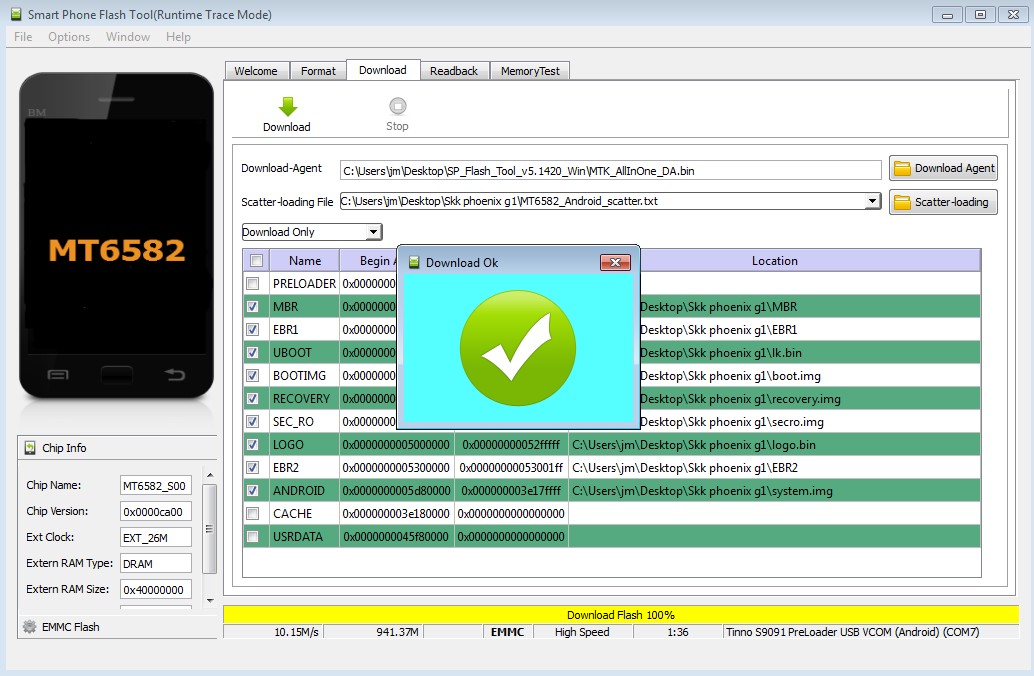Click the phone home key icon
This screenshot has width=1034, height=676.
pyautogui.click(x=117, y=375)
